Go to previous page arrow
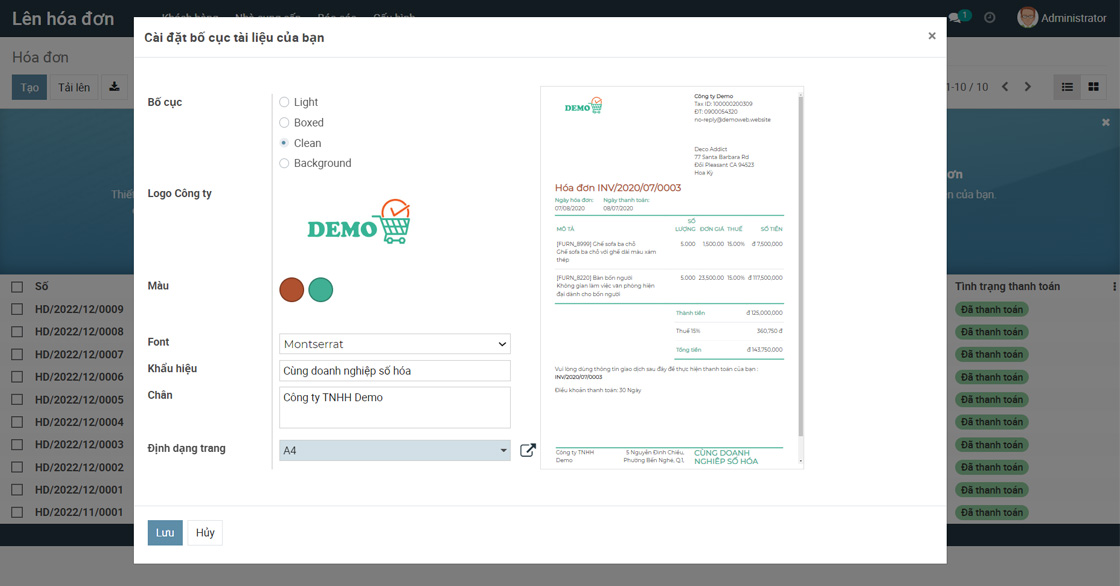 coord(1005,87)
